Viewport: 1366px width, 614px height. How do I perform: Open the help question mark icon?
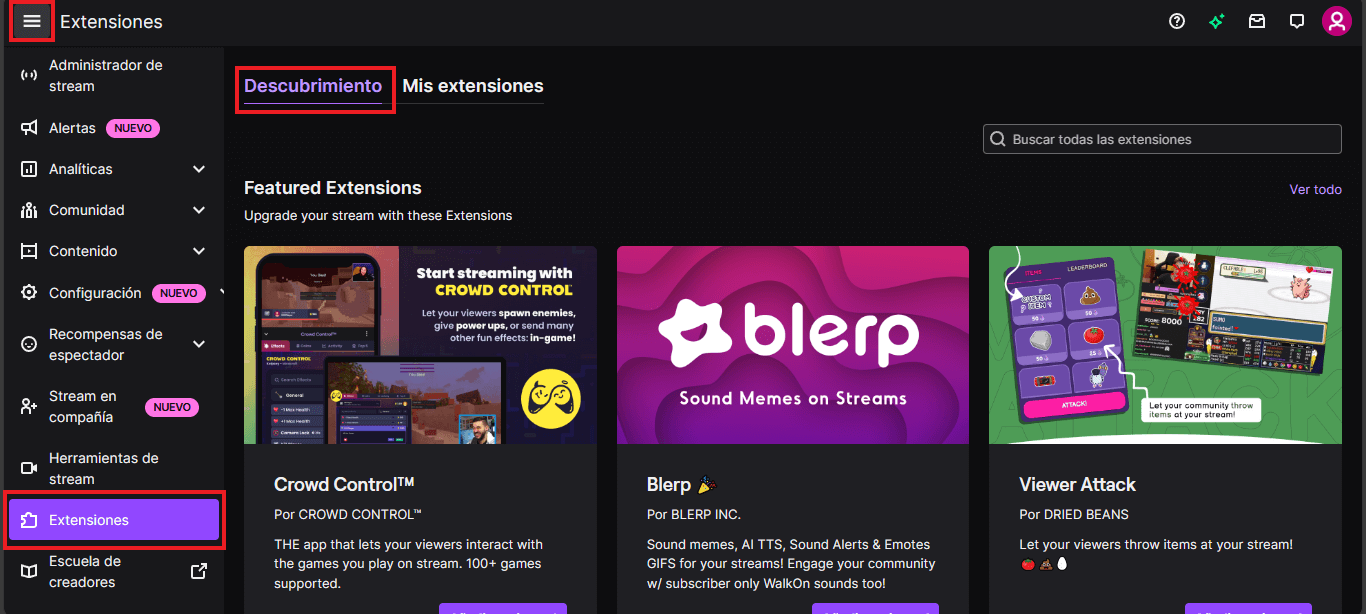1177,21
